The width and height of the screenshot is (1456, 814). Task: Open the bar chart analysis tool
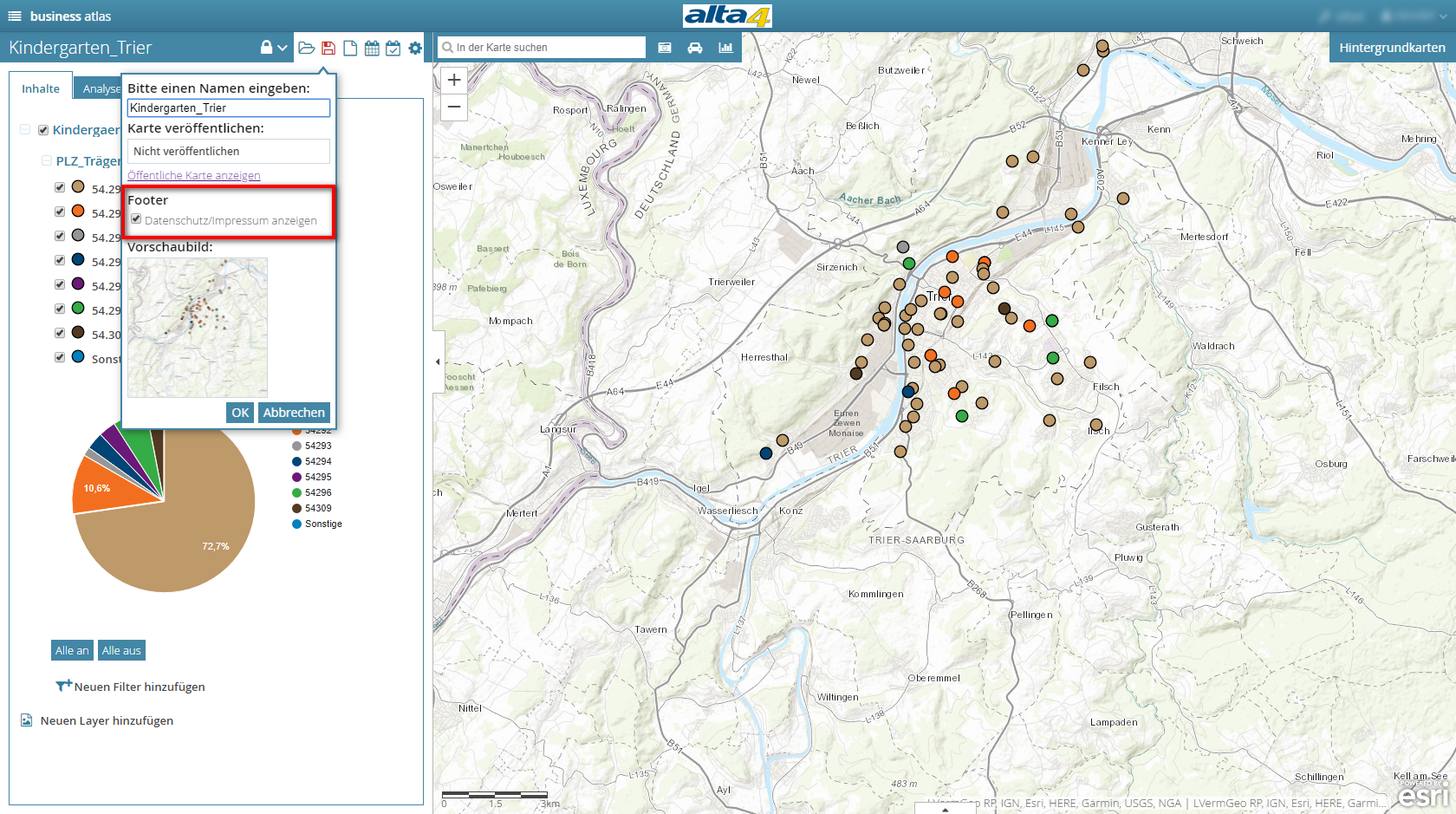pos(725,48)
